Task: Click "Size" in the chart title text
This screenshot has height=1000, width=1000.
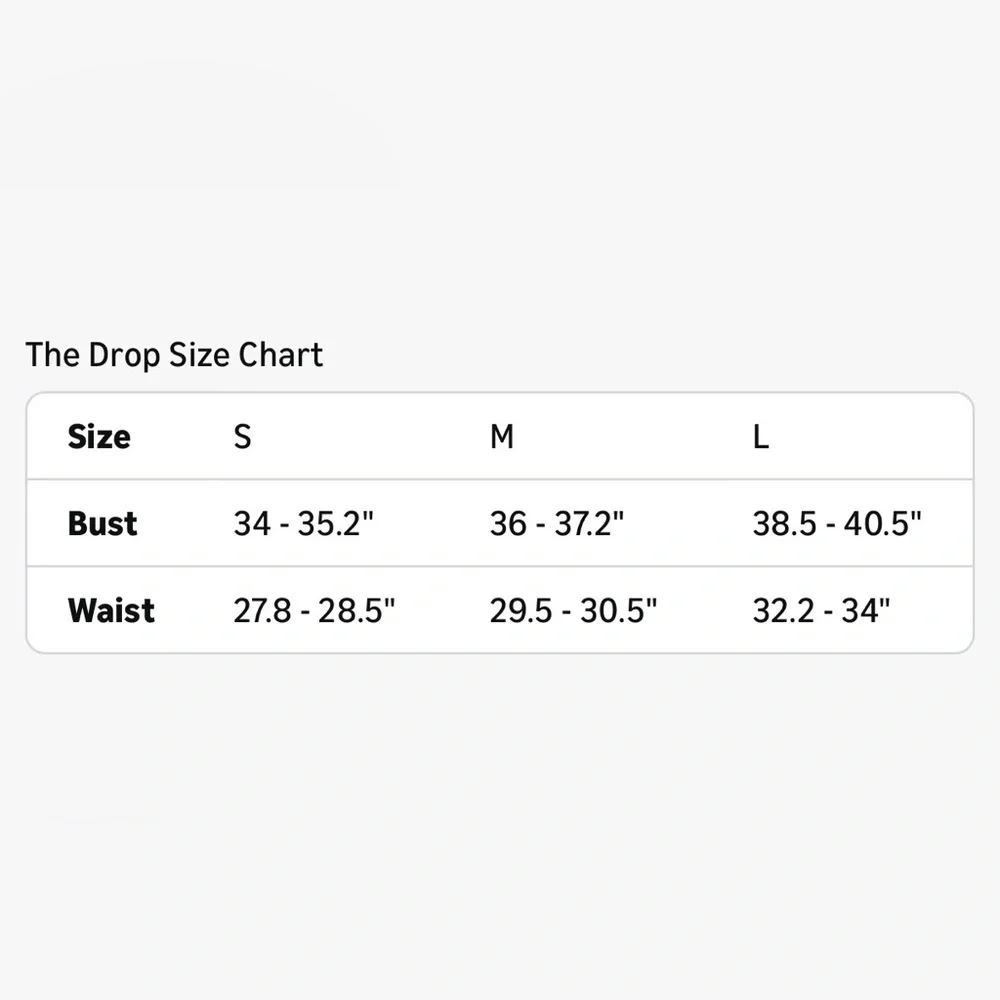Action: point(197,355)
